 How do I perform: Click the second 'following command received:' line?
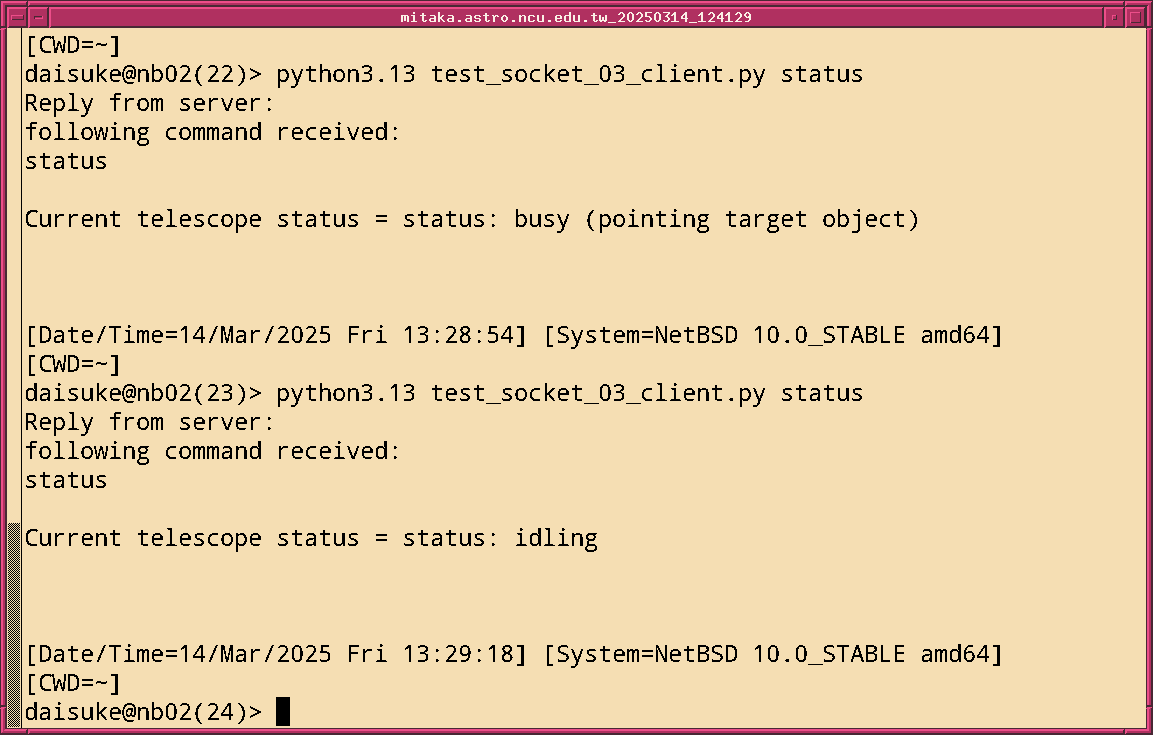click(x=212, y=451)
